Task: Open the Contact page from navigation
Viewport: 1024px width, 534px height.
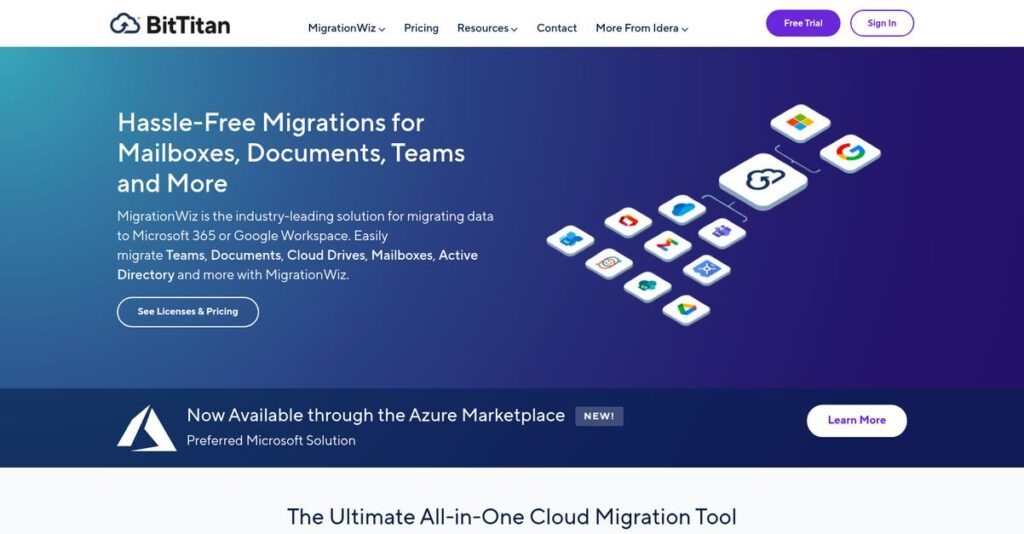Action: pos(556,28)
